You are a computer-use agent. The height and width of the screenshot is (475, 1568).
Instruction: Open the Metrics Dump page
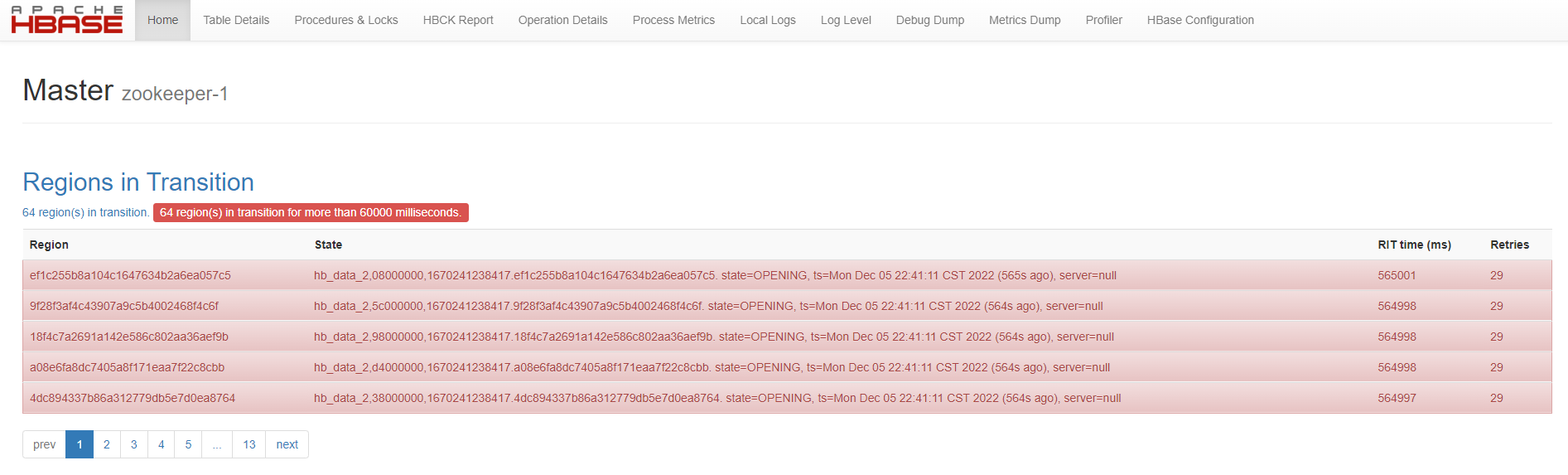1025,20
